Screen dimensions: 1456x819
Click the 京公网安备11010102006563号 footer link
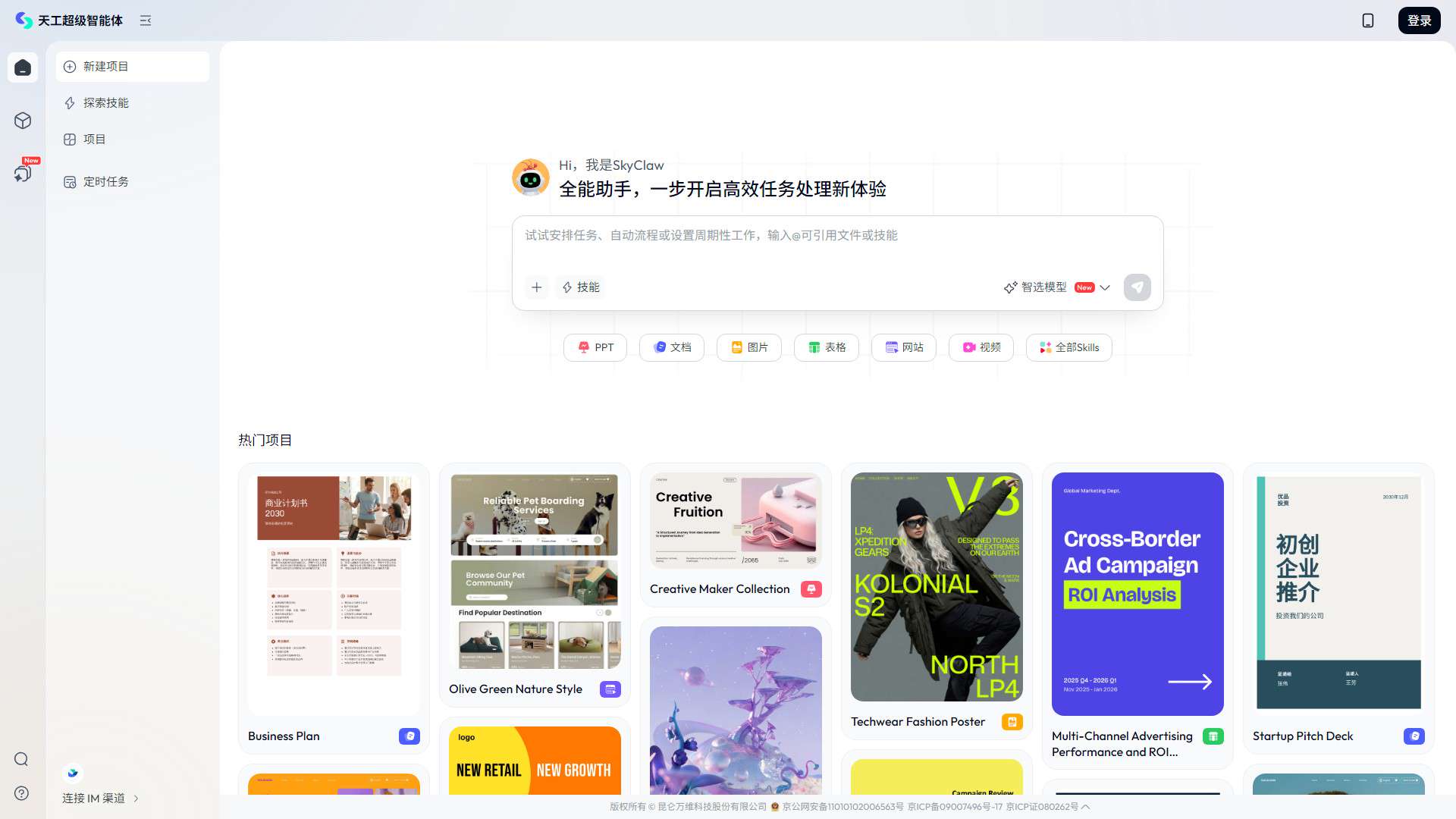[x=843, y=807]
